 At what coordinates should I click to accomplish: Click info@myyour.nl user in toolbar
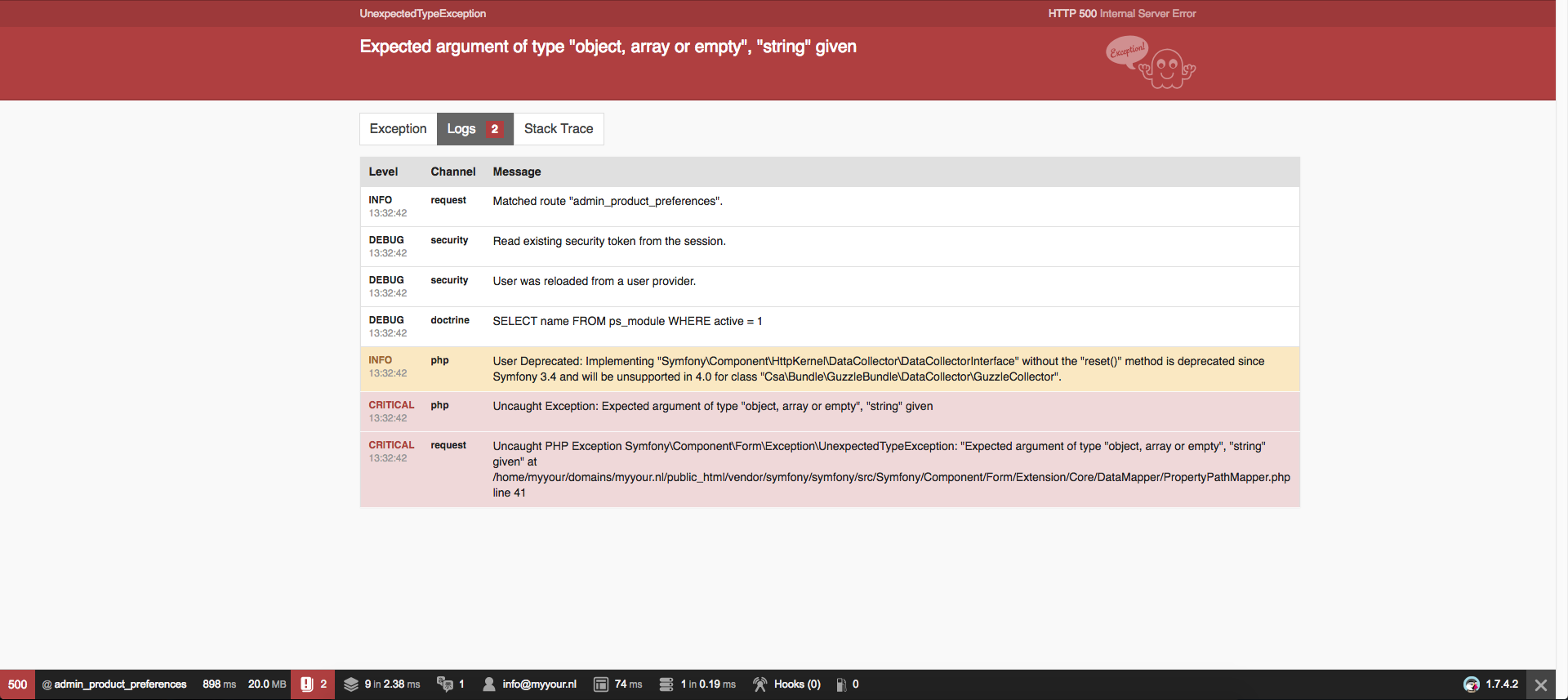pos(540,684)
